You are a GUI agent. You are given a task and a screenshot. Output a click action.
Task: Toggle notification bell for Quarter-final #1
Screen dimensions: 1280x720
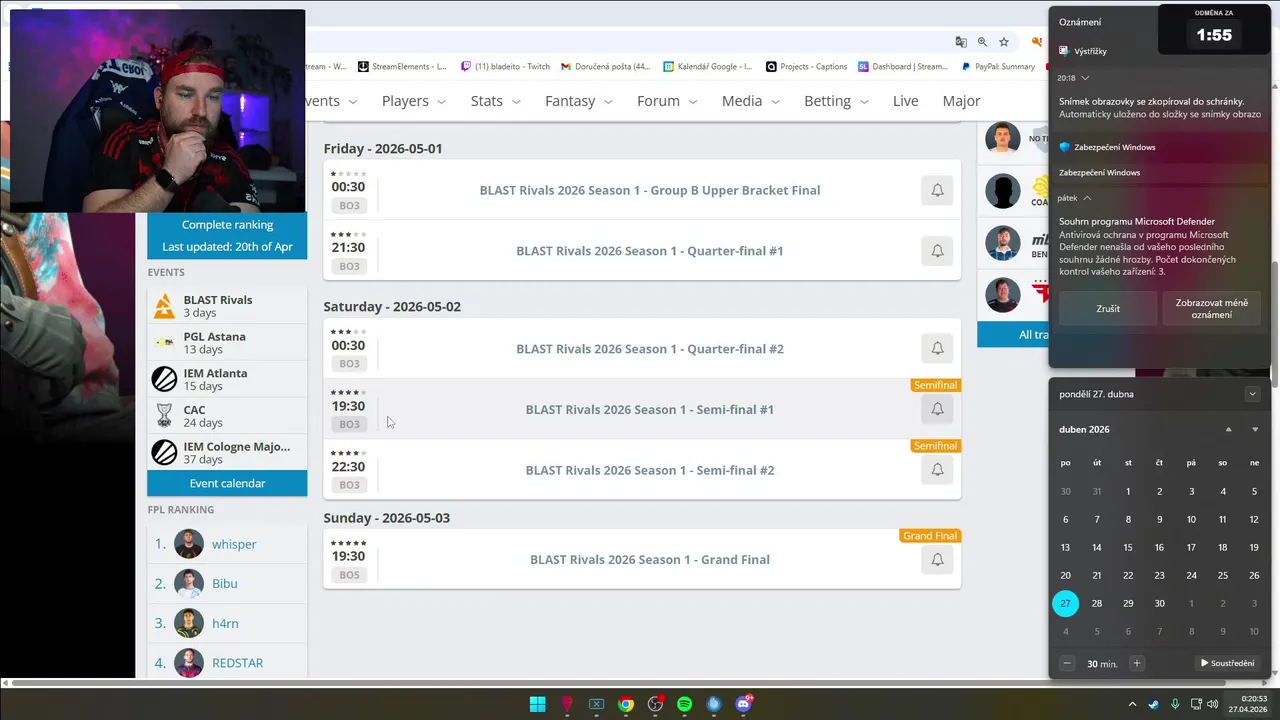[937, 251]
